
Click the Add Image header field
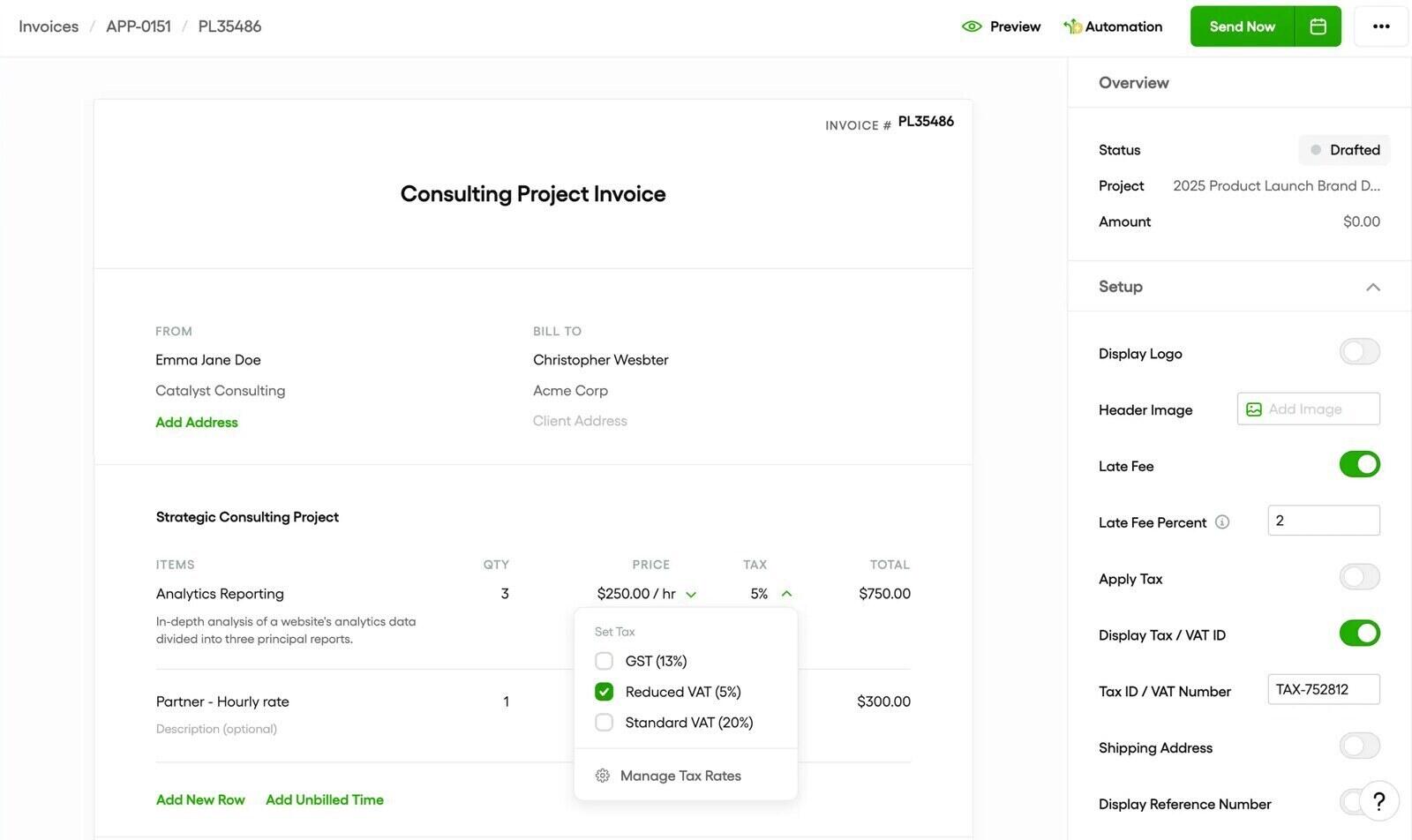click(x=1309, y=409)
